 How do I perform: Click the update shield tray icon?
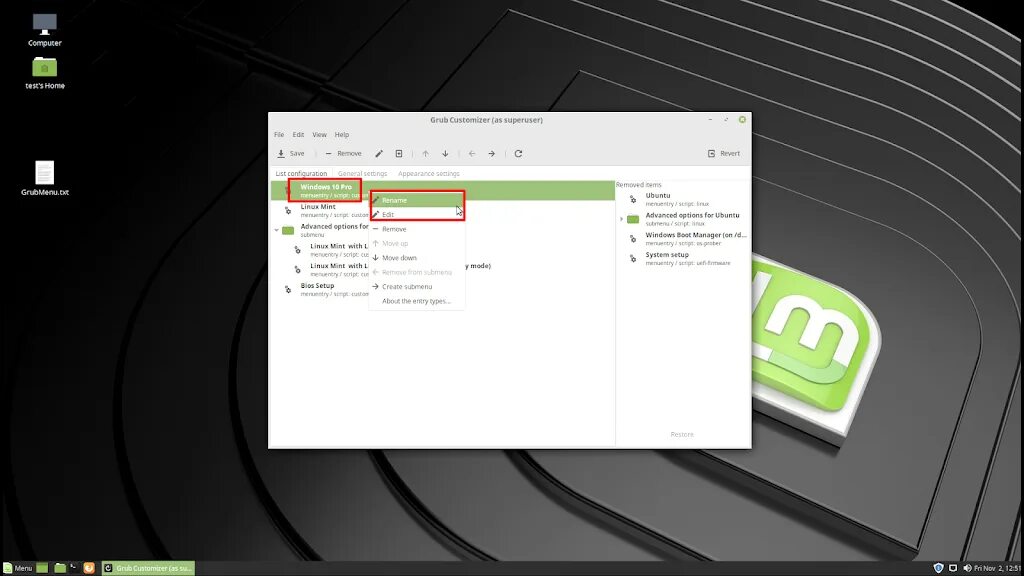pos(938,568)
